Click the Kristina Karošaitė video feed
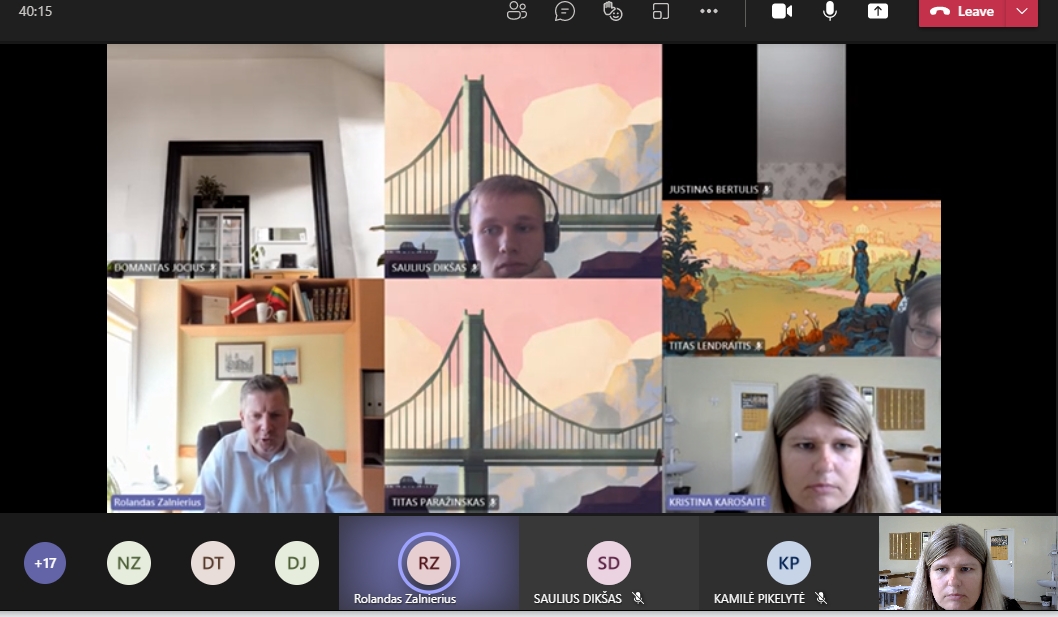 [801, 435]
